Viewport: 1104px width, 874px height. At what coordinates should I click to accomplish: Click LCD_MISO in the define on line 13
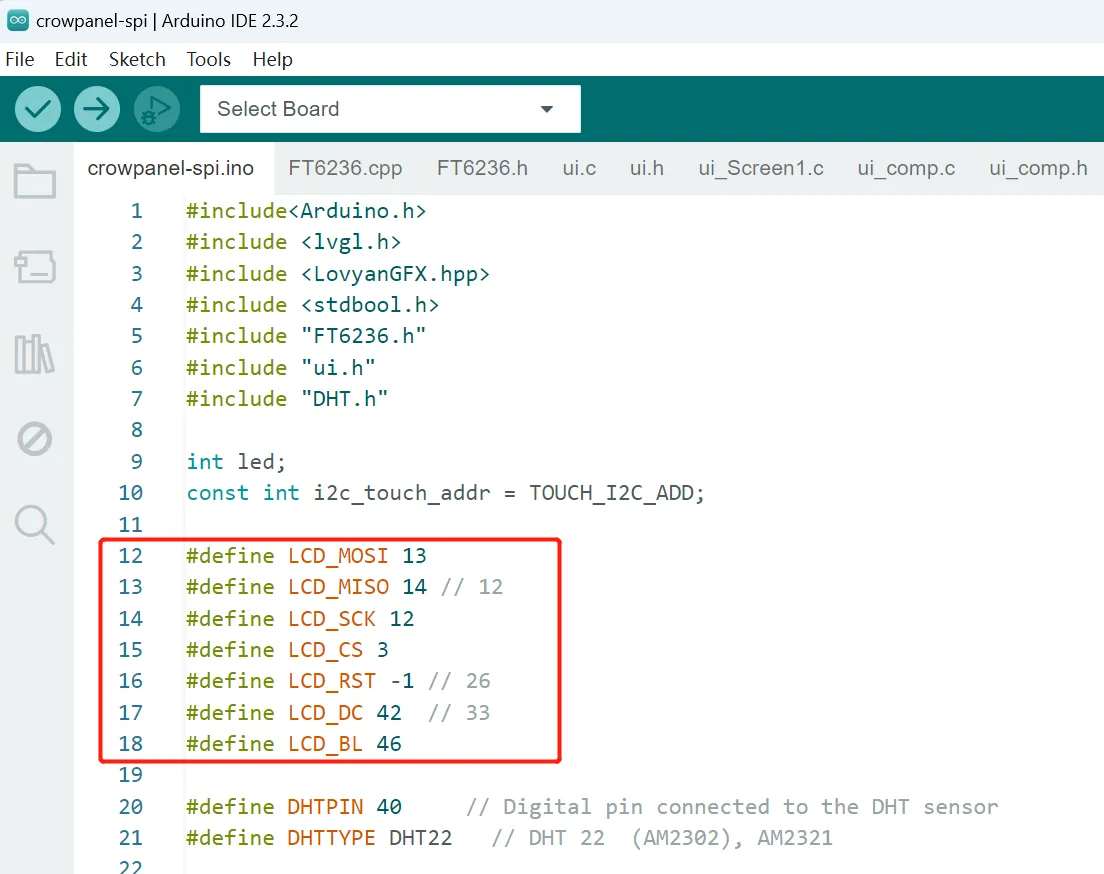(338, 587)
